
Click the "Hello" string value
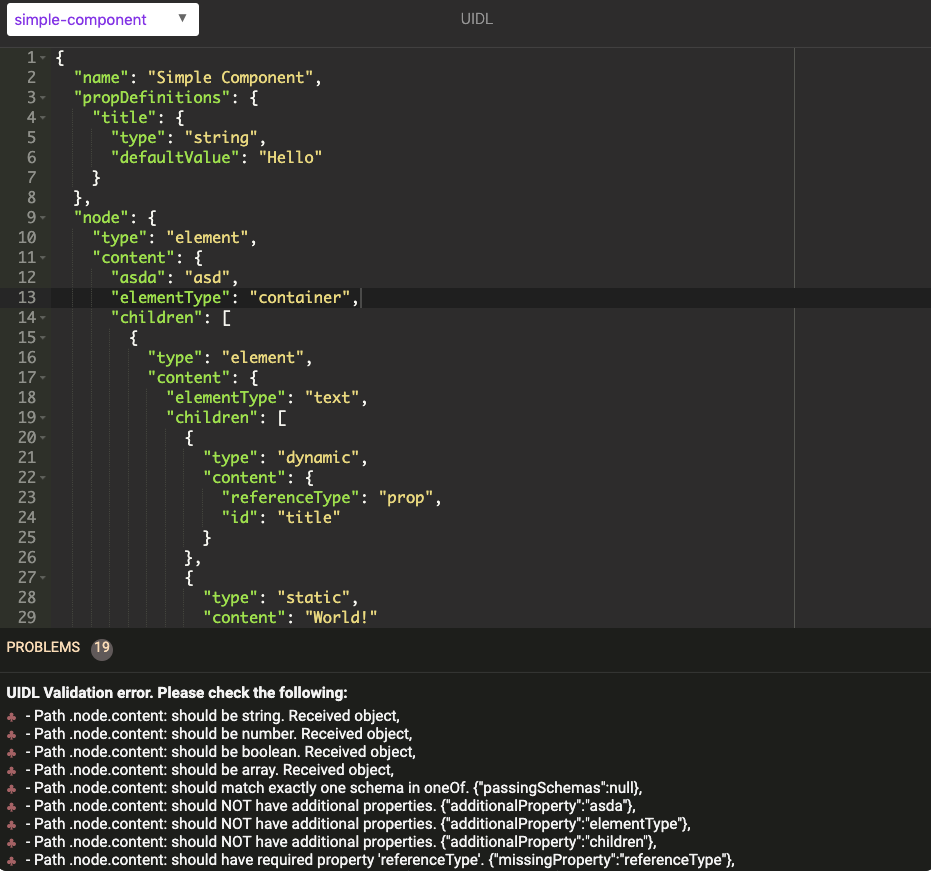[290, 157]
